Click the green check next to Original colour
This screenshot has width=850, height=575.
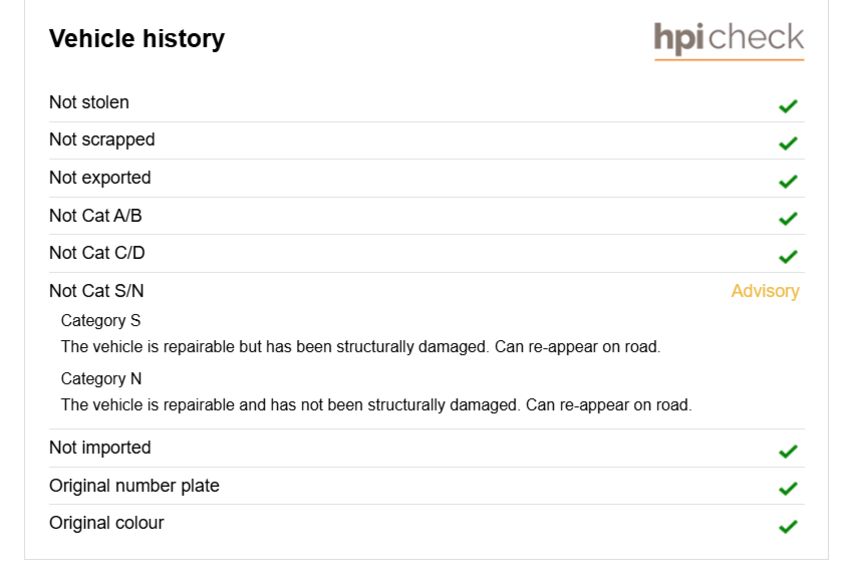(788, 526)
